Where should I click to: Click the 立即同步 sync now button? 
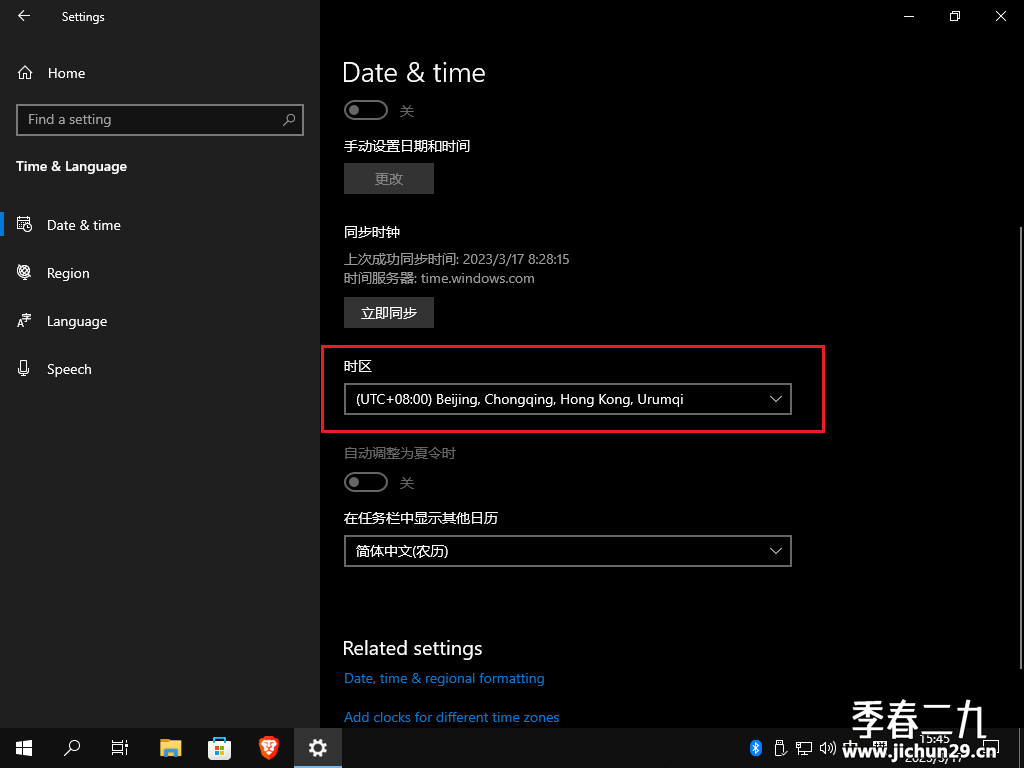(x=389, y=313)
